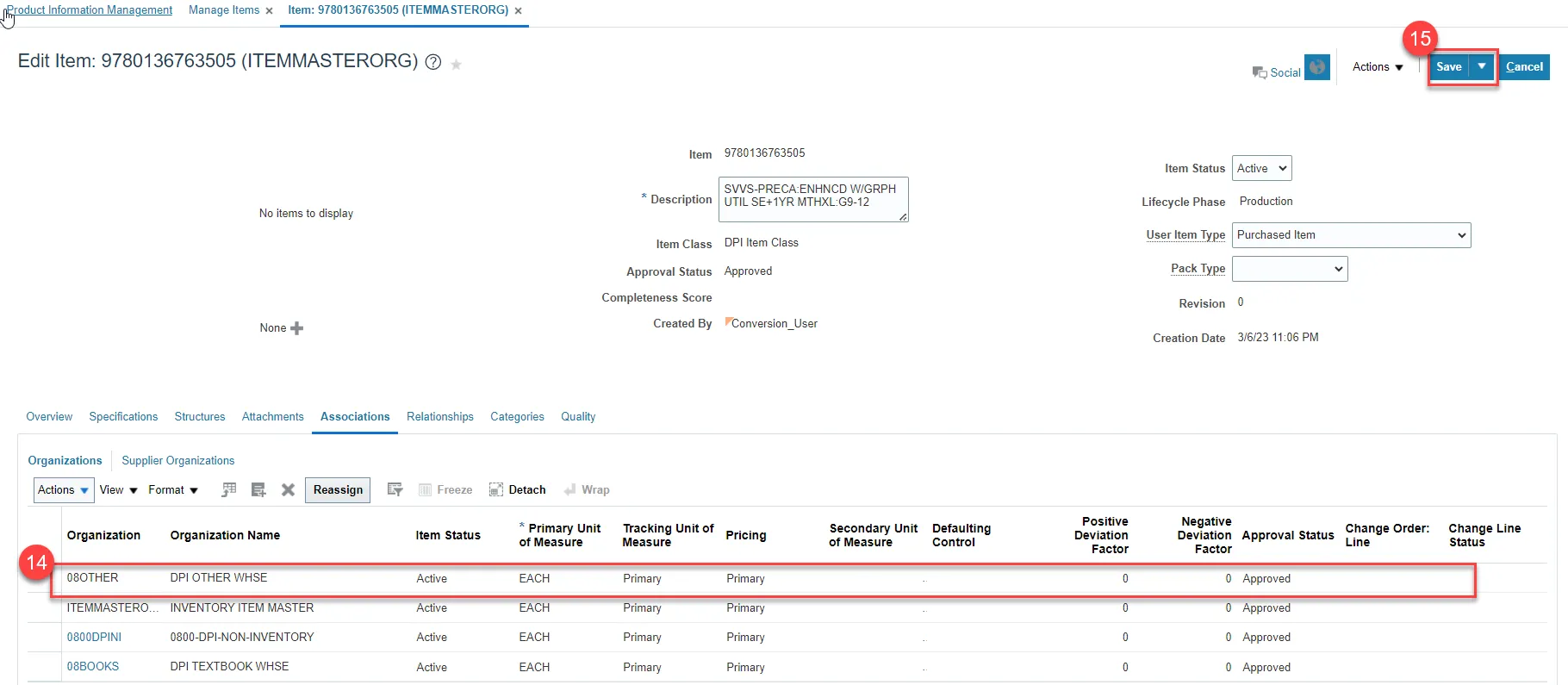The image size is (1568, 685).
Task: Sort by the Organization Name column header
Action: pyautogui.click(x=225, y=536)
